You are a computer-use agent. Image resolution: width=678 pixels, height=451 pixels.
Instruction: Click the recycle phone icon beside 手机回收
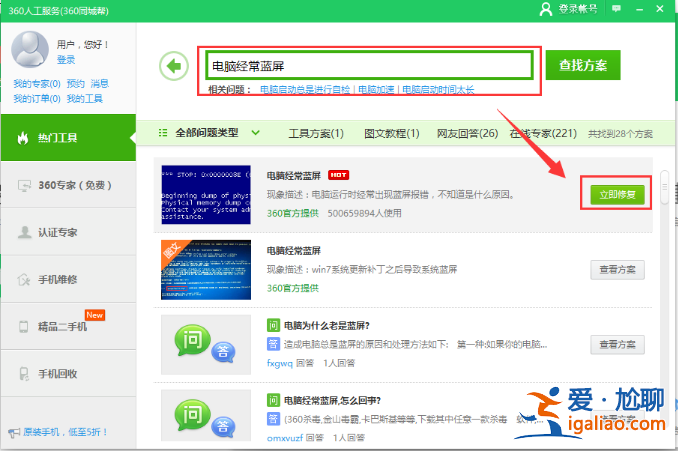[x=24, y=374]
